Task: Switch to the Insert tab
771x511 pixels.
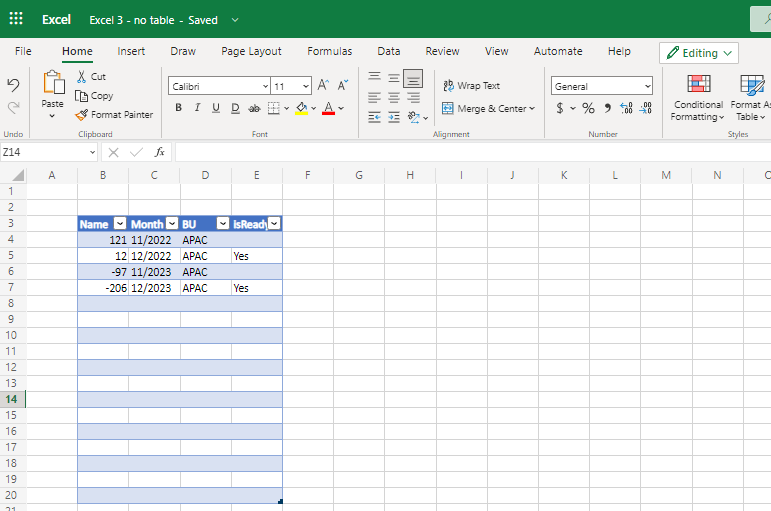Action: 131,51
